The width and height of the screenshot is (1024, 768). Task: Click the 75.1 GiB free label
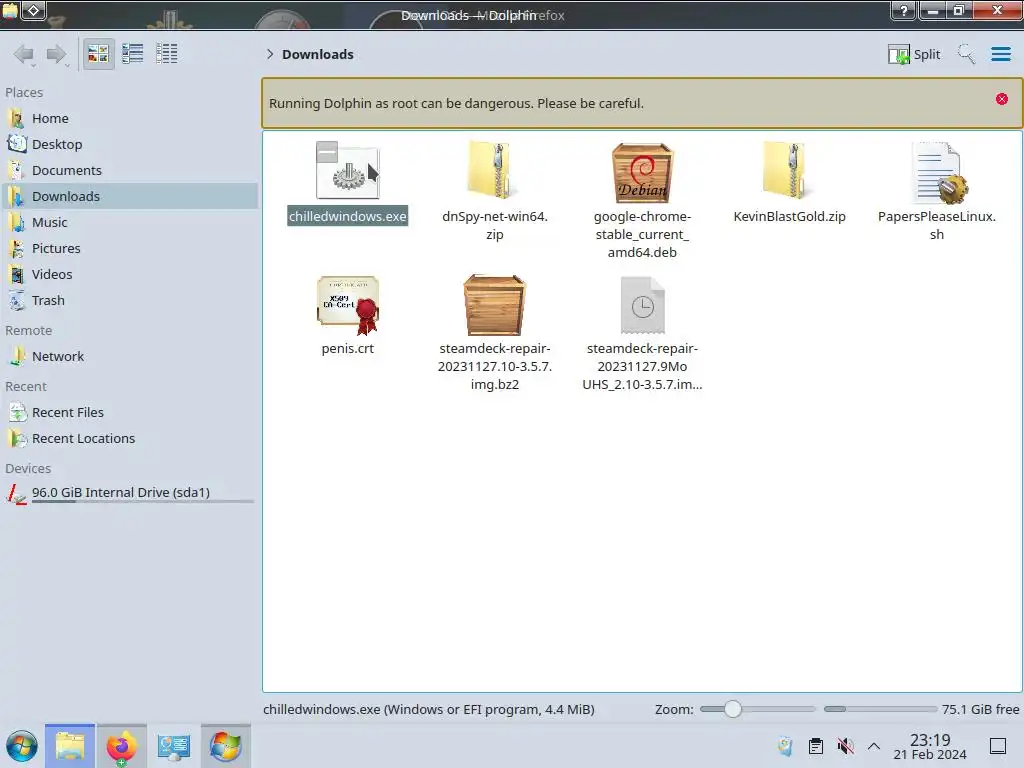click(x=980, y=709)
